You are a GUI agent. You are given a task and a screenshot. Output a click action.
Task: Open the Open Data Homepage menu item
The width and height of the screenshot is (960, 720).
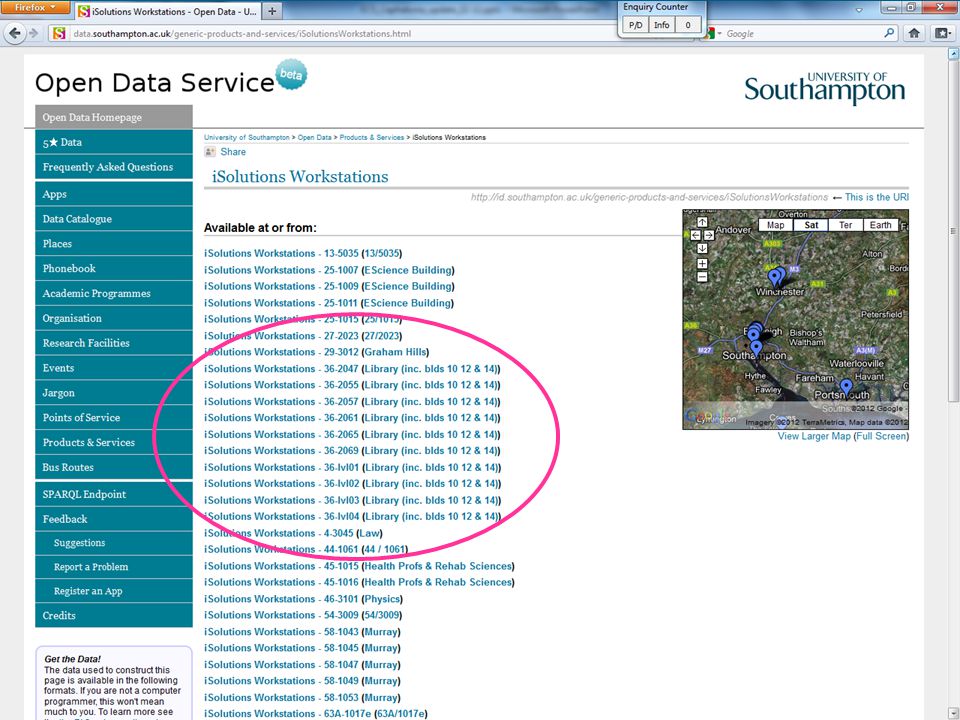tap(114, 117)
